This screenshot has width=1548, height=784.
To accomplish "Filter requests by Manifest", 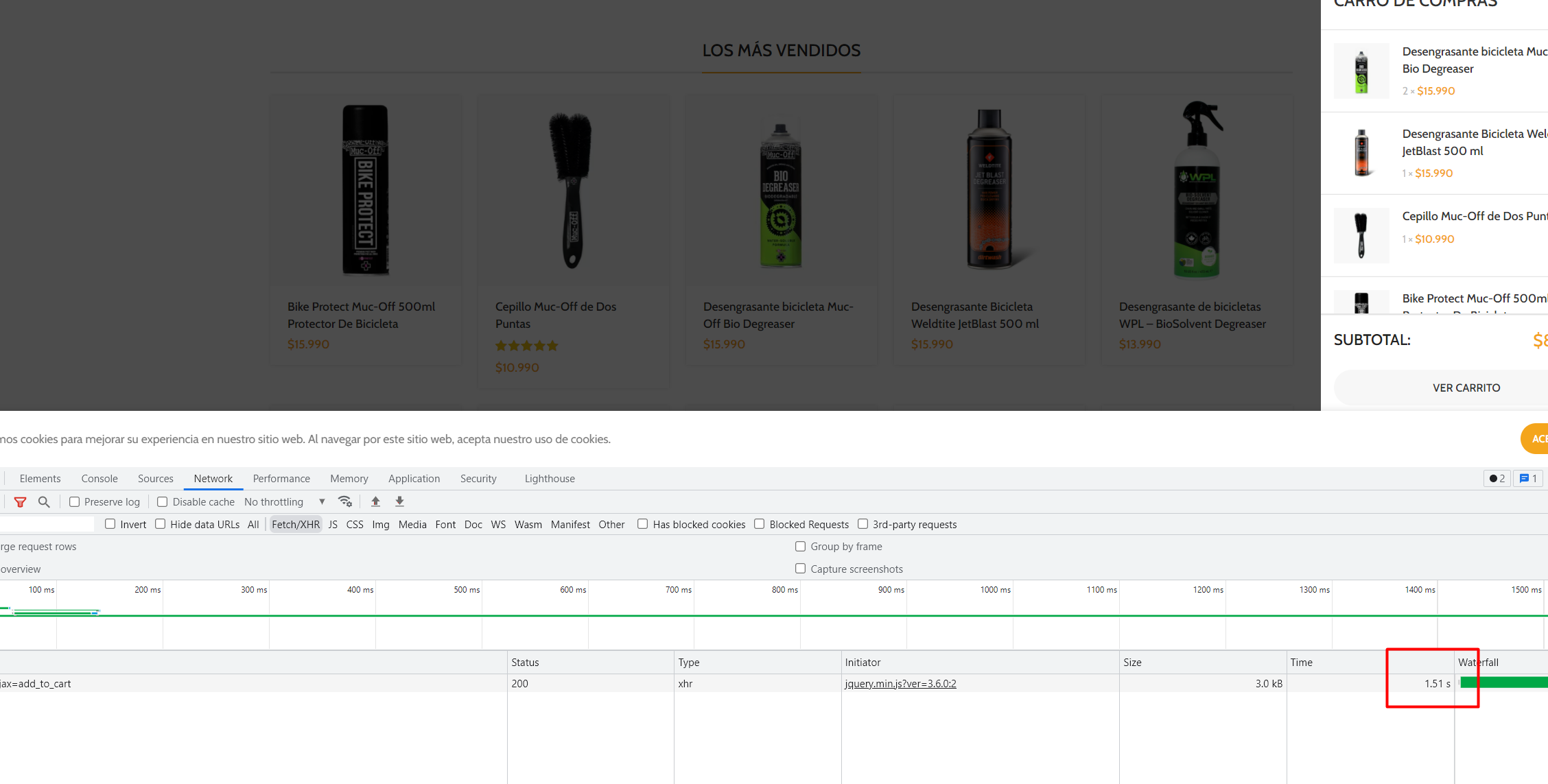I will 570,525.
